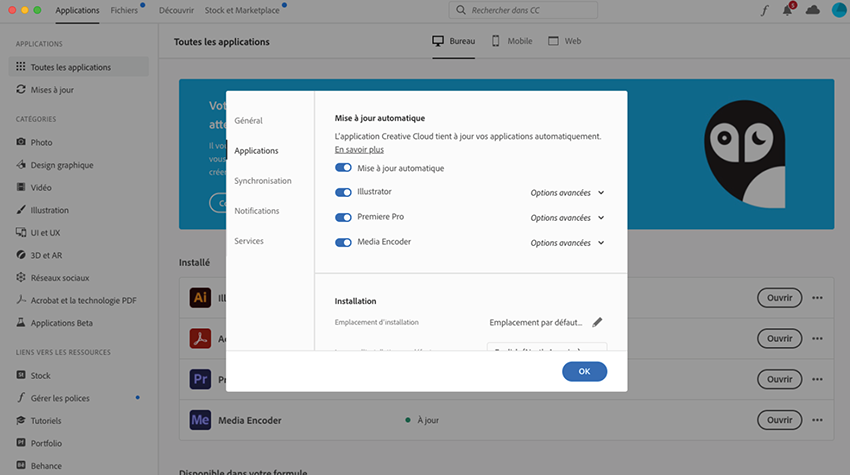Click the 'À jour' status text

click(428, 420)
